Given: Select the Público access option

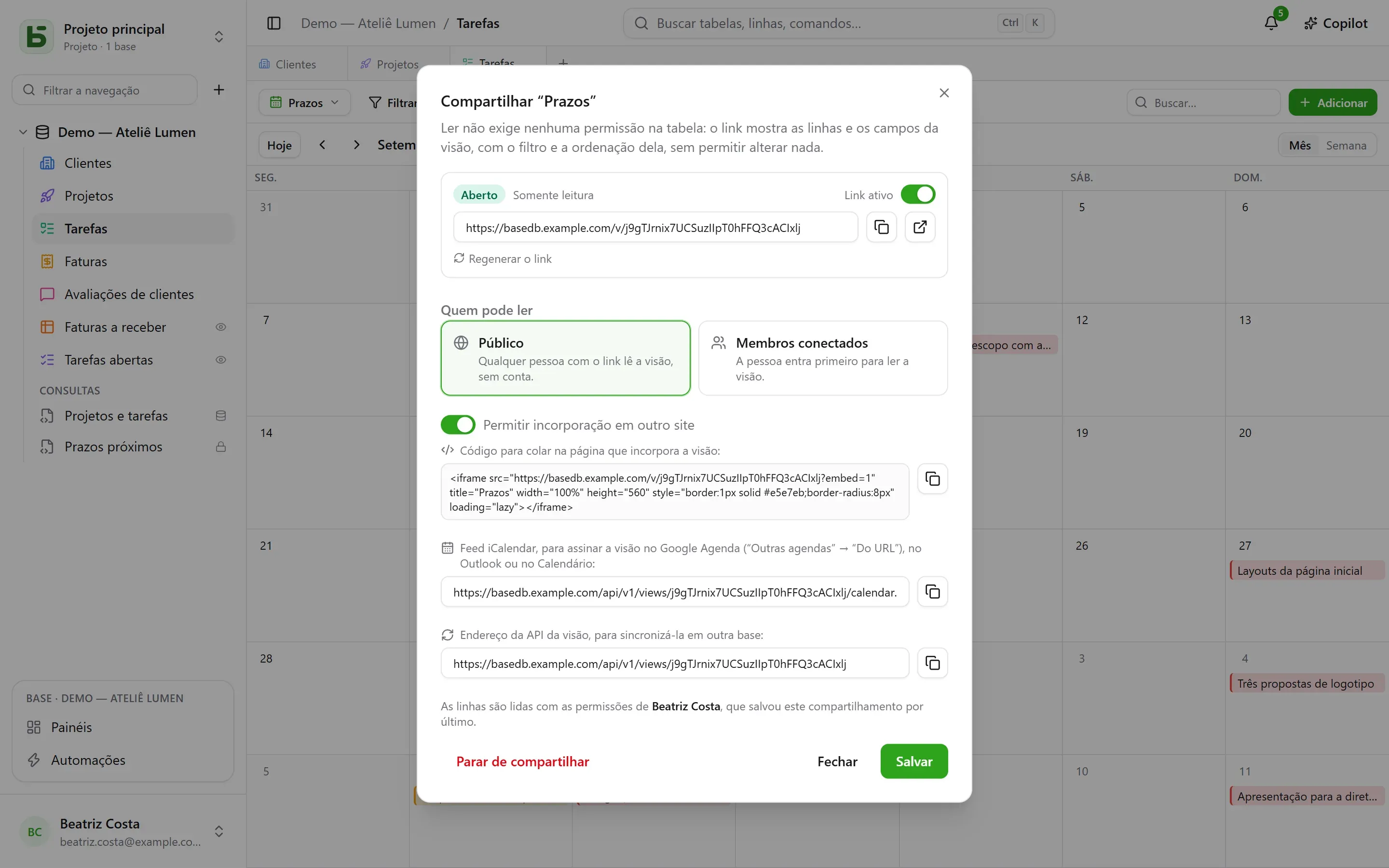Looking at the screenshot, I should [x=565, y=358].
